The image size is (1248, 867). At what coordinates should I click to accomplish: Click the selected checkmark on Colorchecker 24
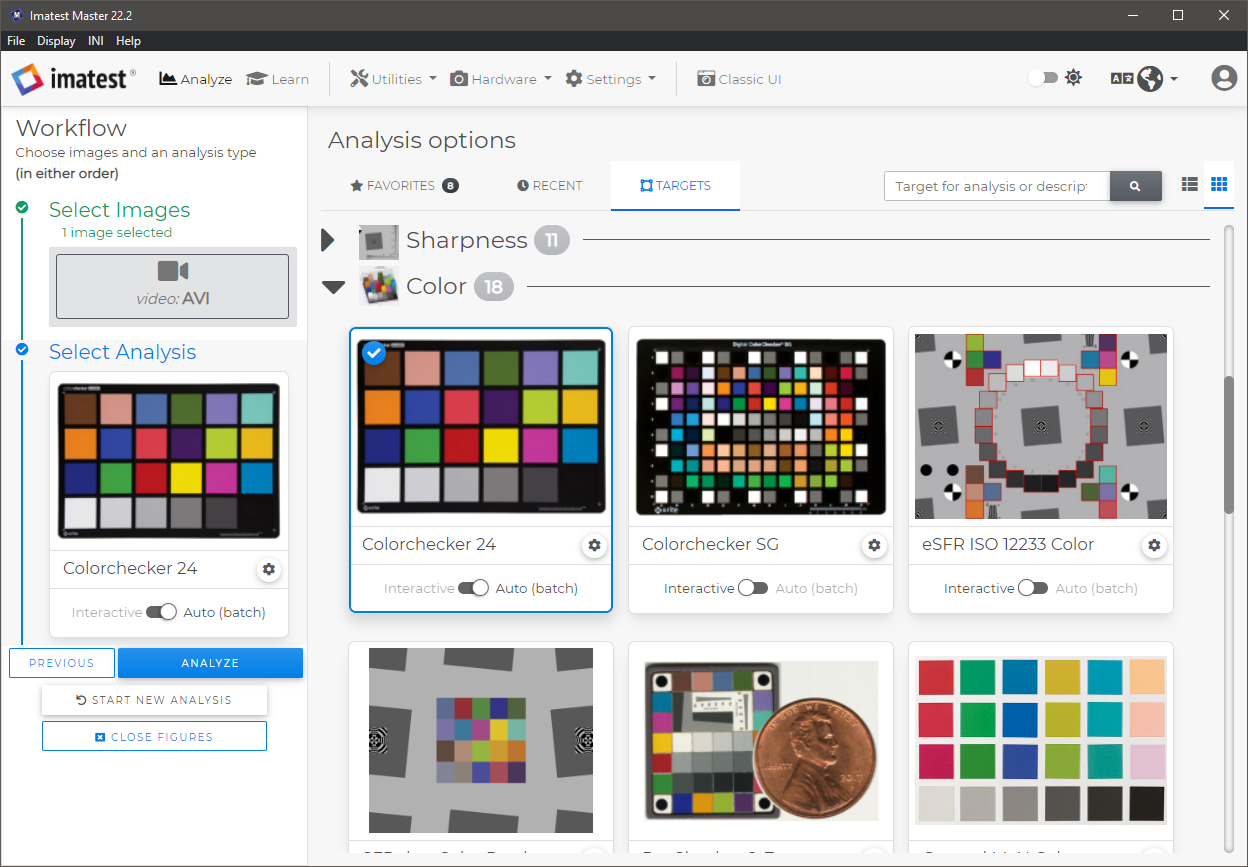pyautogui.click(x=374, y=353)
